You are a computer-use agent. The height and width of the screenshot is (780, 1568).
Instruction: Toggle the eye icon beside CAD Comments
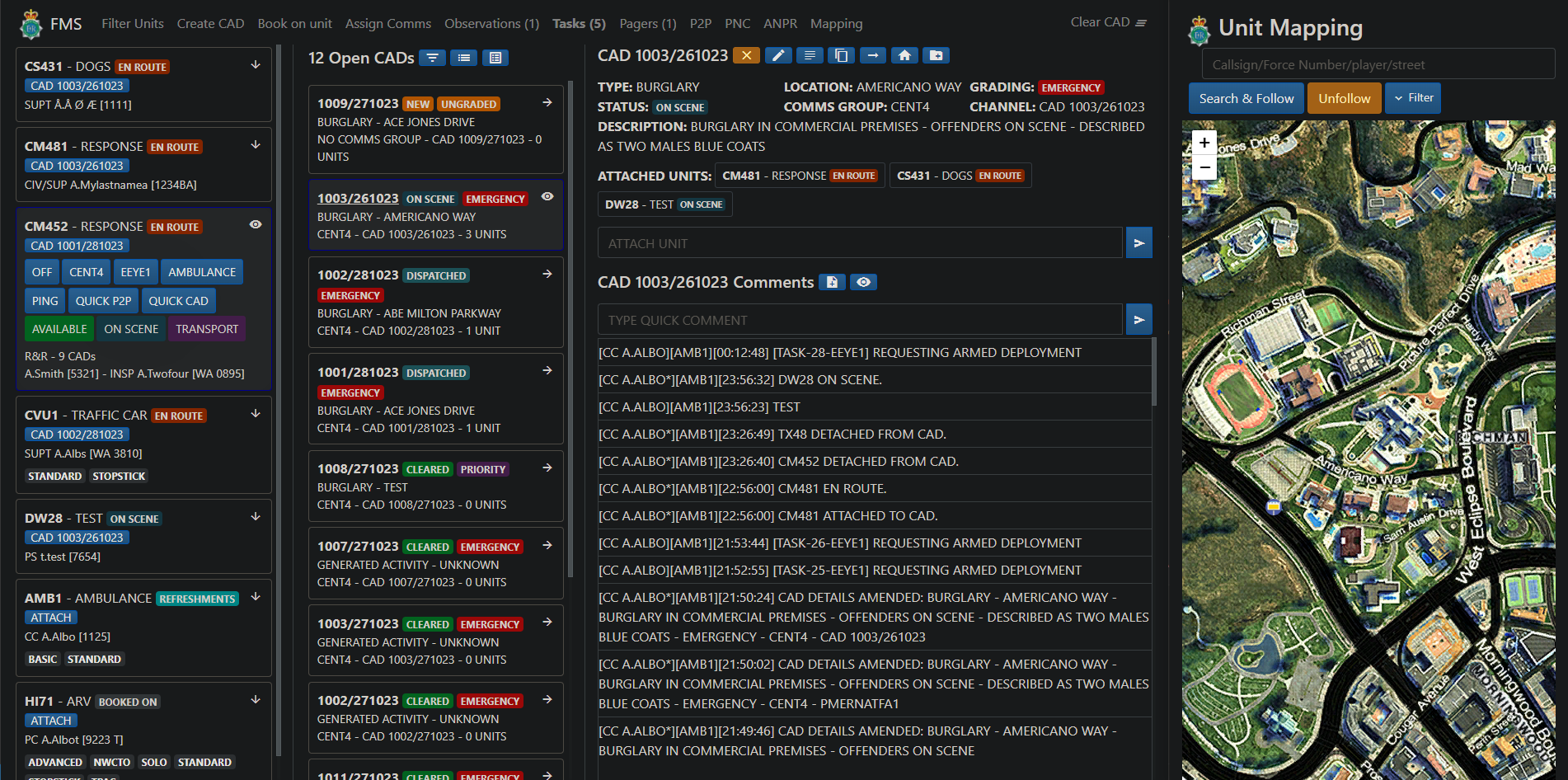point(863,282)
